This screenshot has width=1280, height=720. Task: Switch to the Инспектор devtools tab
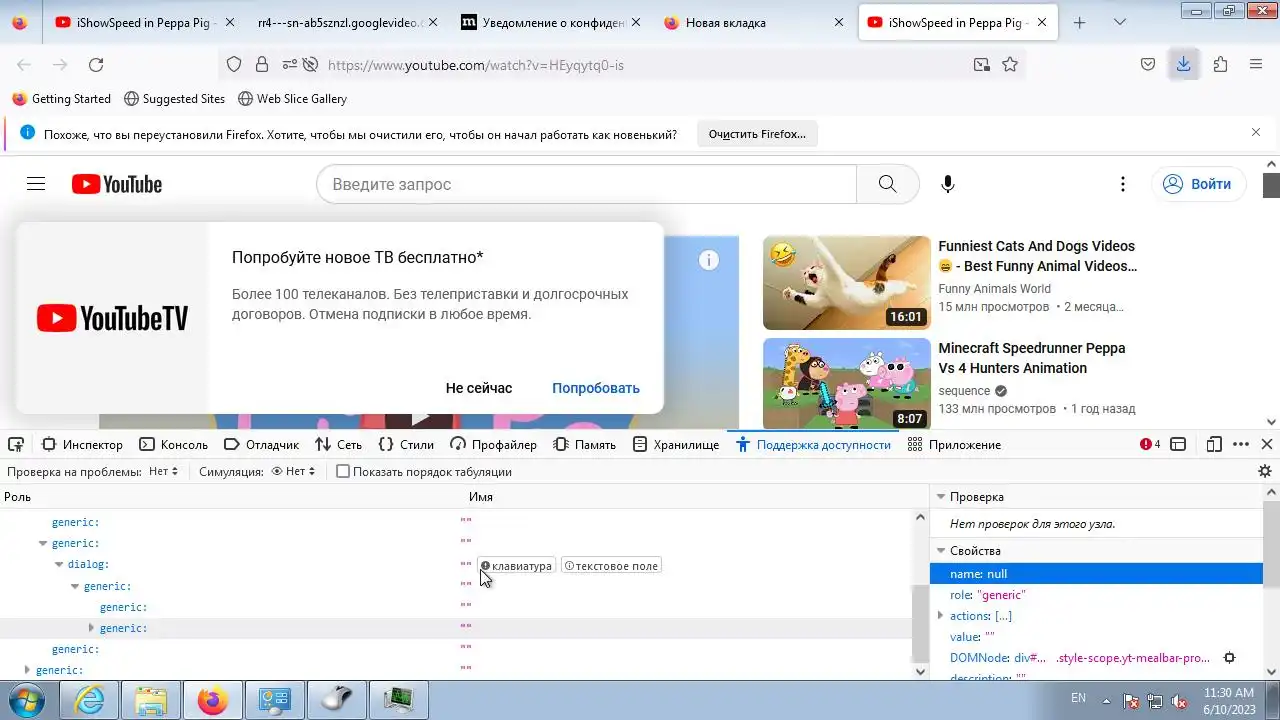click(x=82, y=444)
